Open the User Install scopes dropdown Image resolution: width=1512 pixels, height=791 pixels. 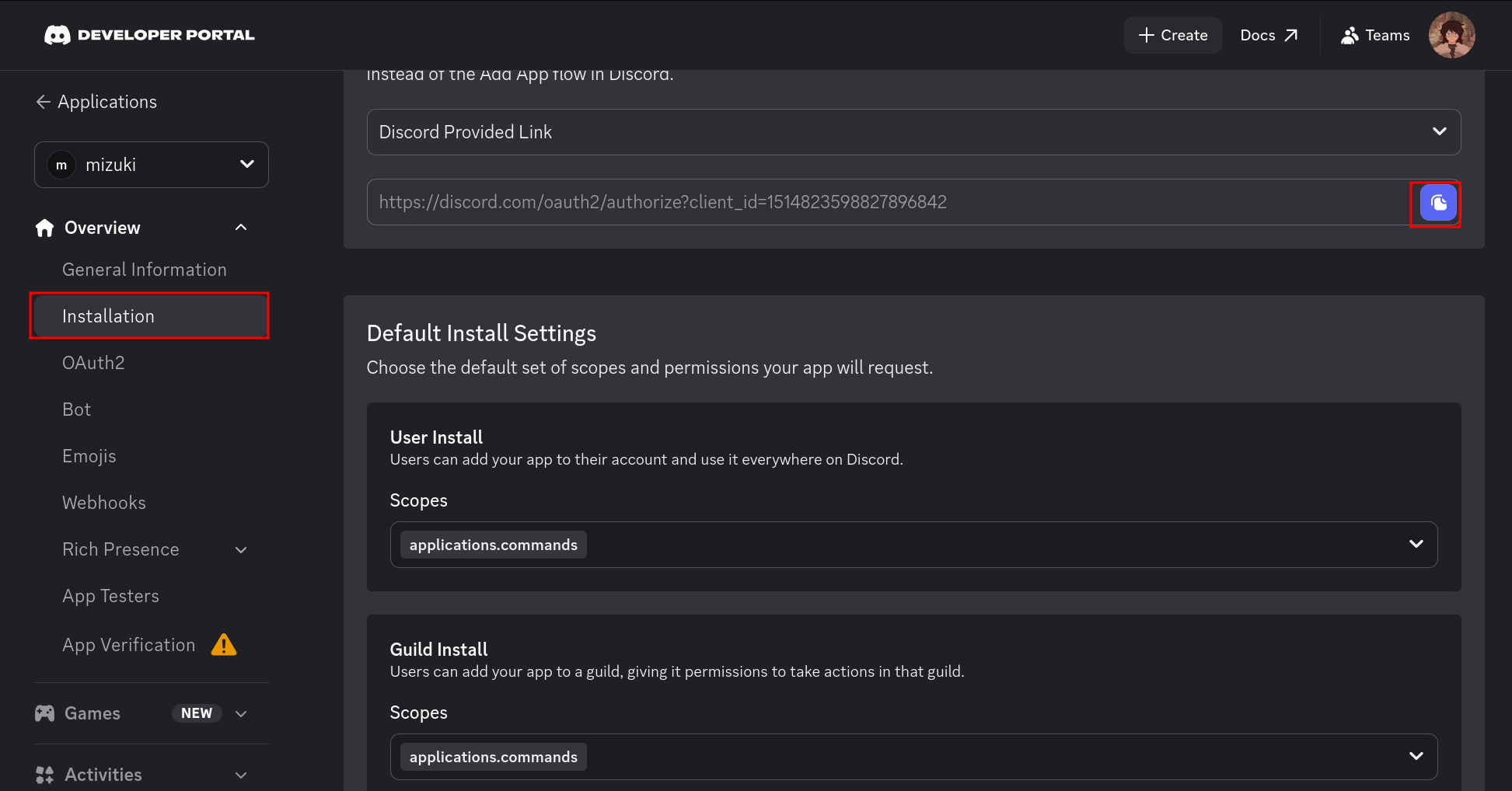click(x=913, y=545)
